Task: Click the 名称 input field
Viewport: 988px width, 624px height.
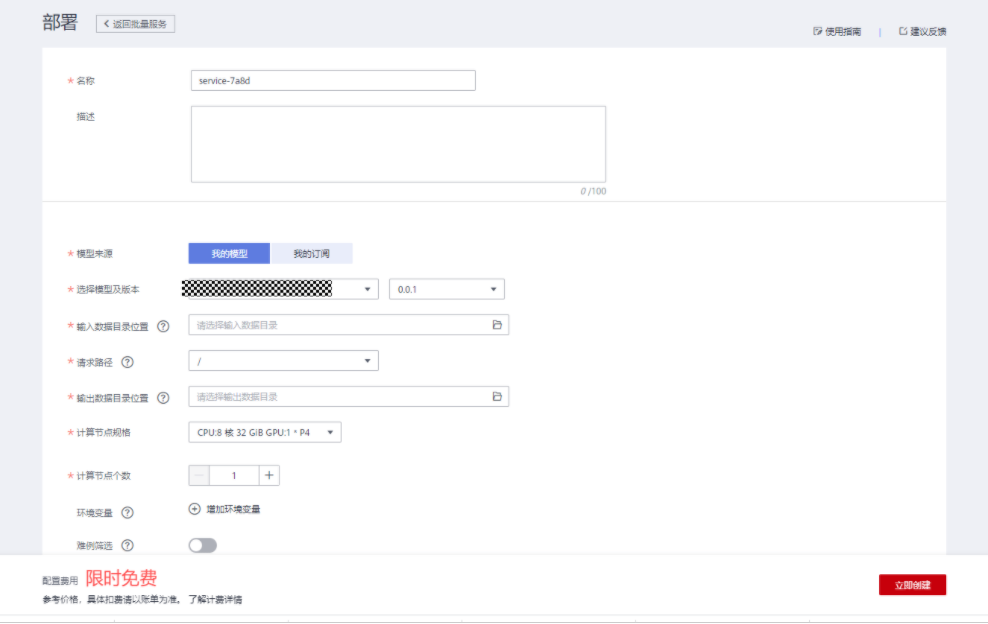Action: pyautogui.click(x=333, y=81)
